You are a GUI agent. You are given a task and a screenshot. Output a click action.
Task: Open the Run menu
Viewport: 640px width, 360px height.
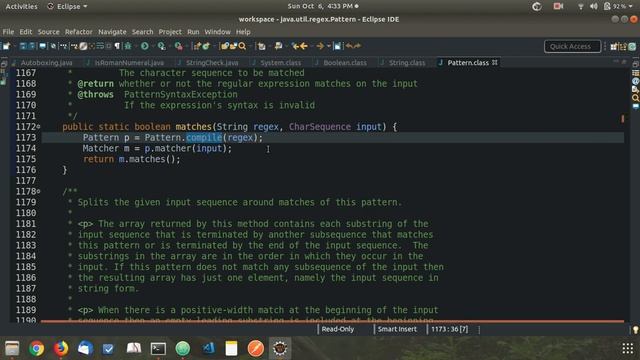click(193, 32)
